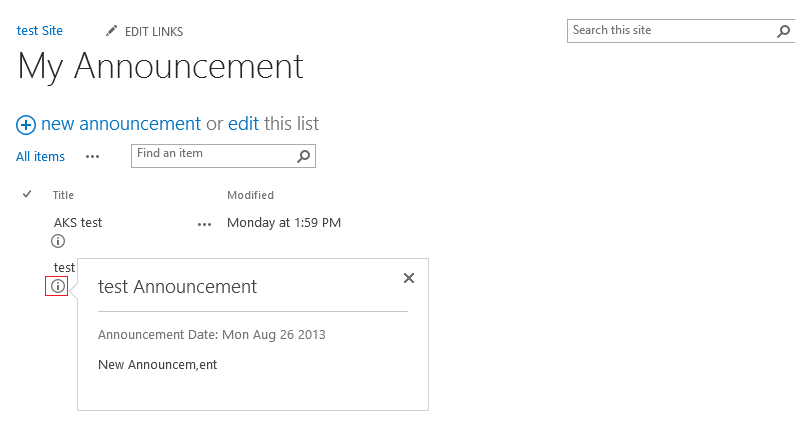Open the ellipsis menu for AKS test

point(204,224)
